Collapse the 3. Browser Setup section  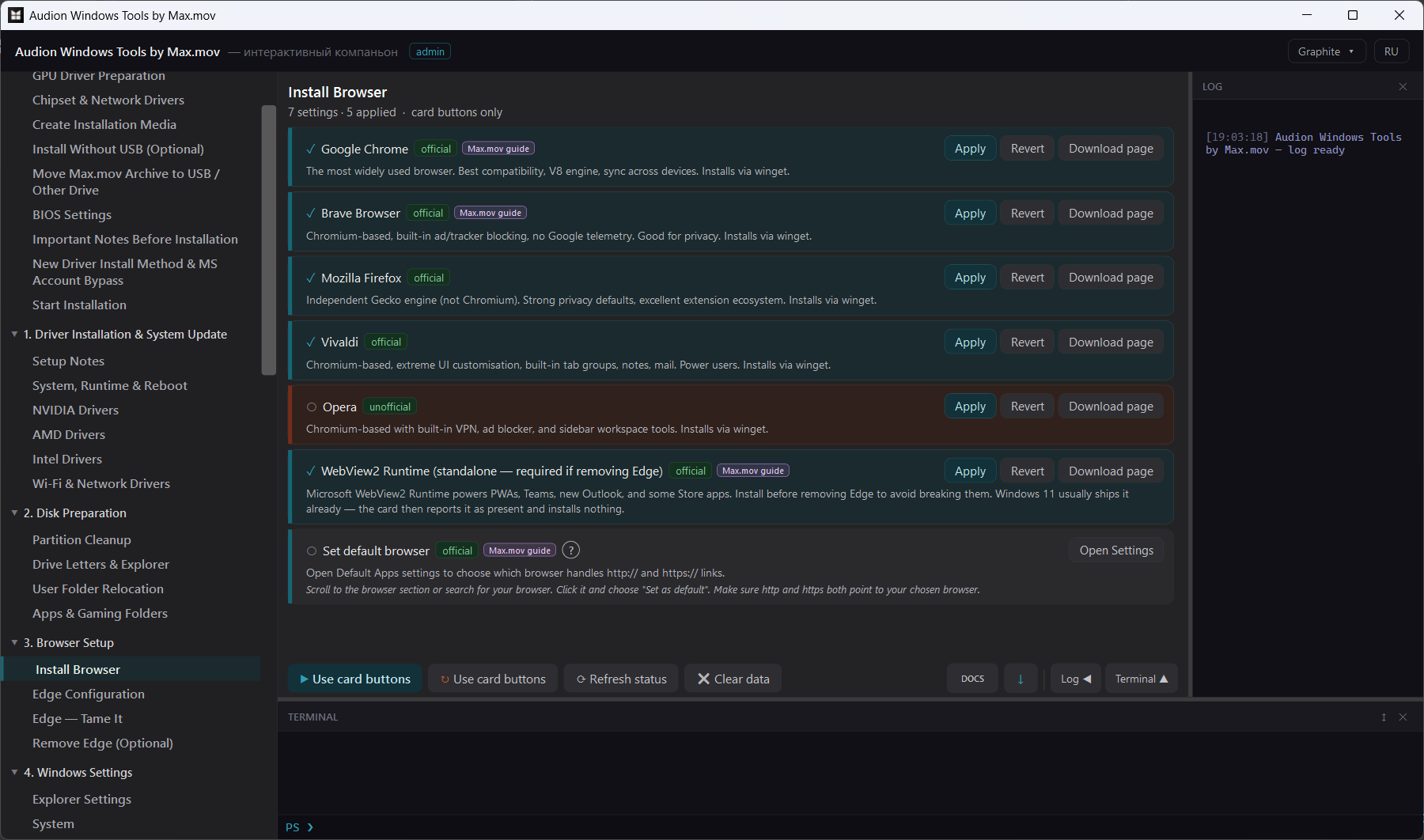tap(15, 642)
